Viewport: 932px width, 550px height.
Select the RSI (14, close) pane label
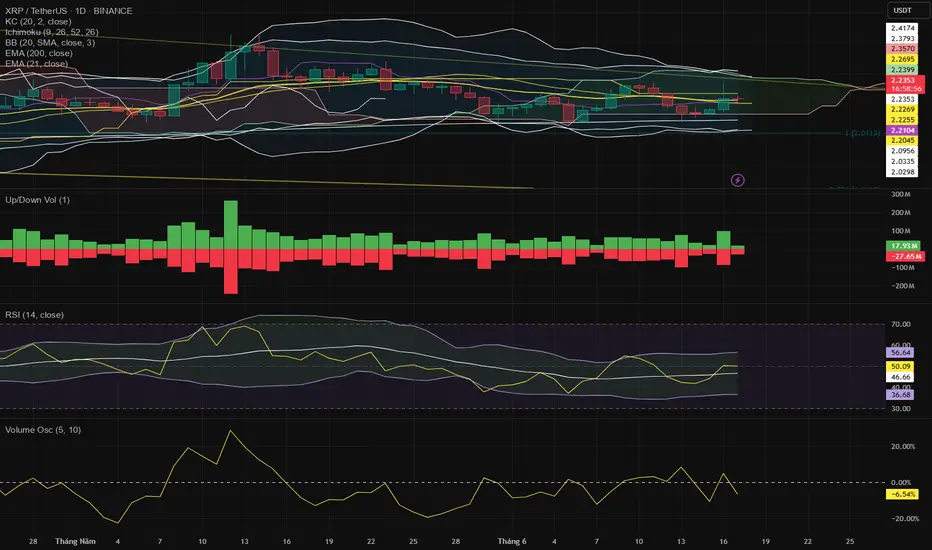tap(34, 315)
